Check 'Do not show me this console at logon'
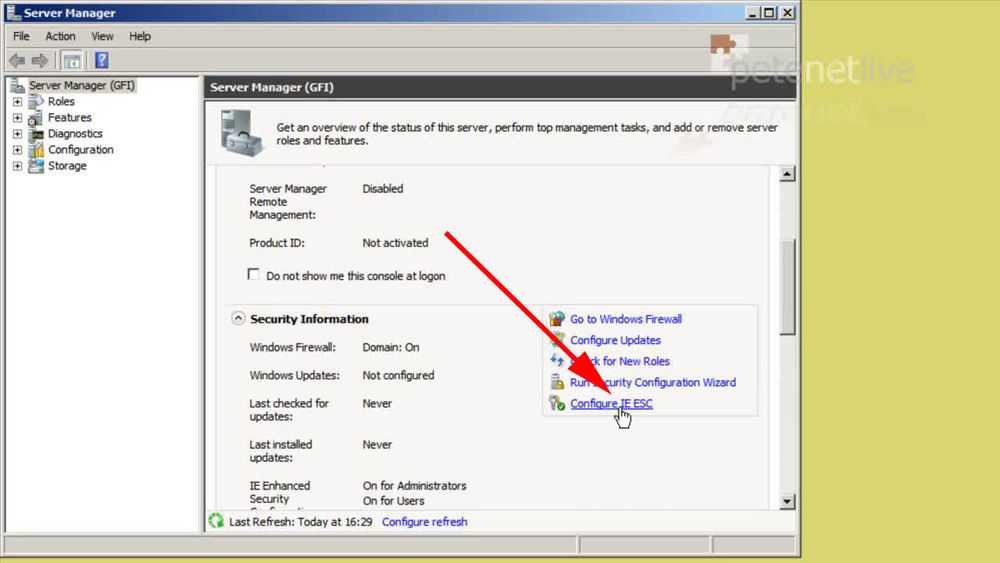 tap(254, 274)
